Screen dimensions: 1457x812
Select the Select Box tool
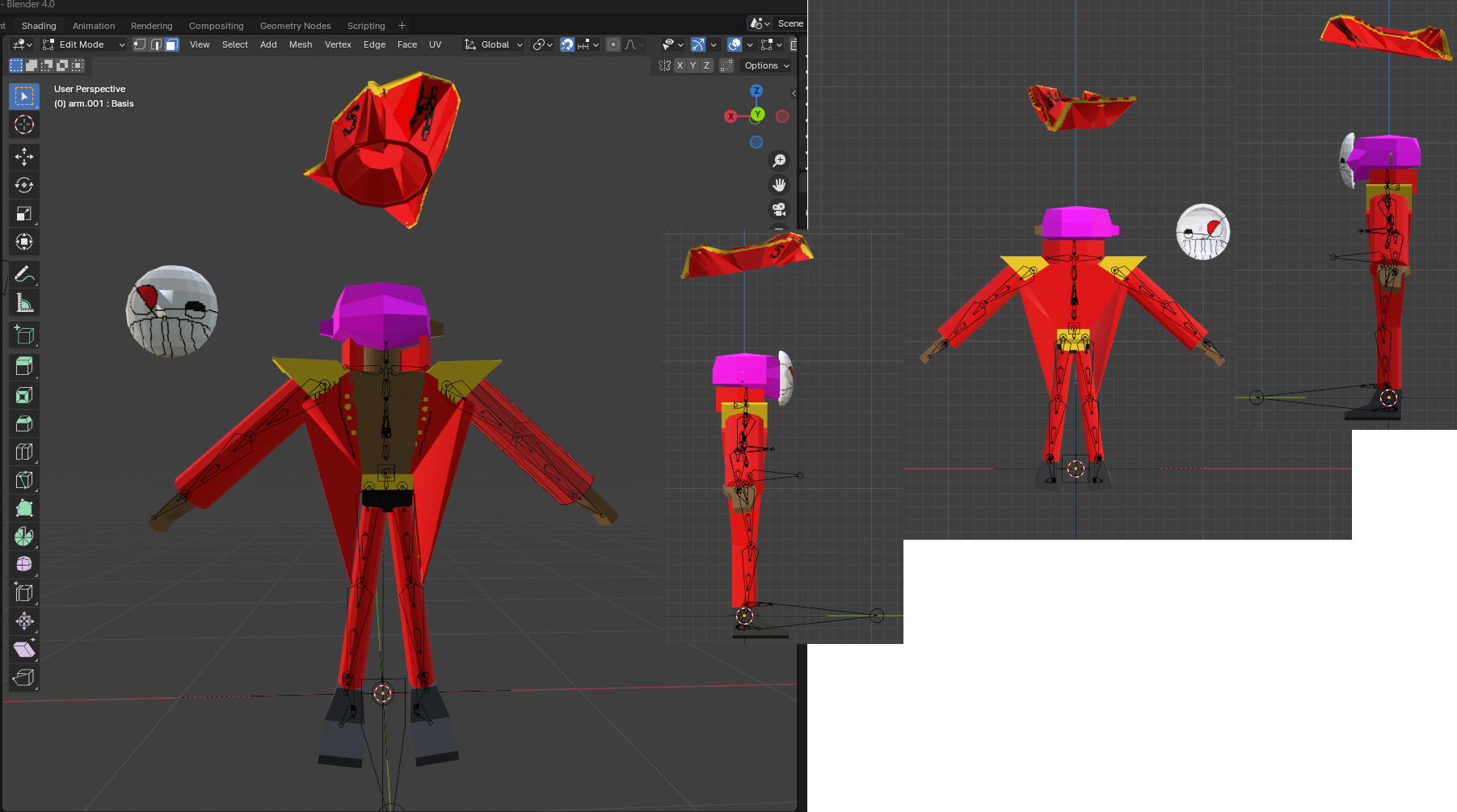[24, 96]
